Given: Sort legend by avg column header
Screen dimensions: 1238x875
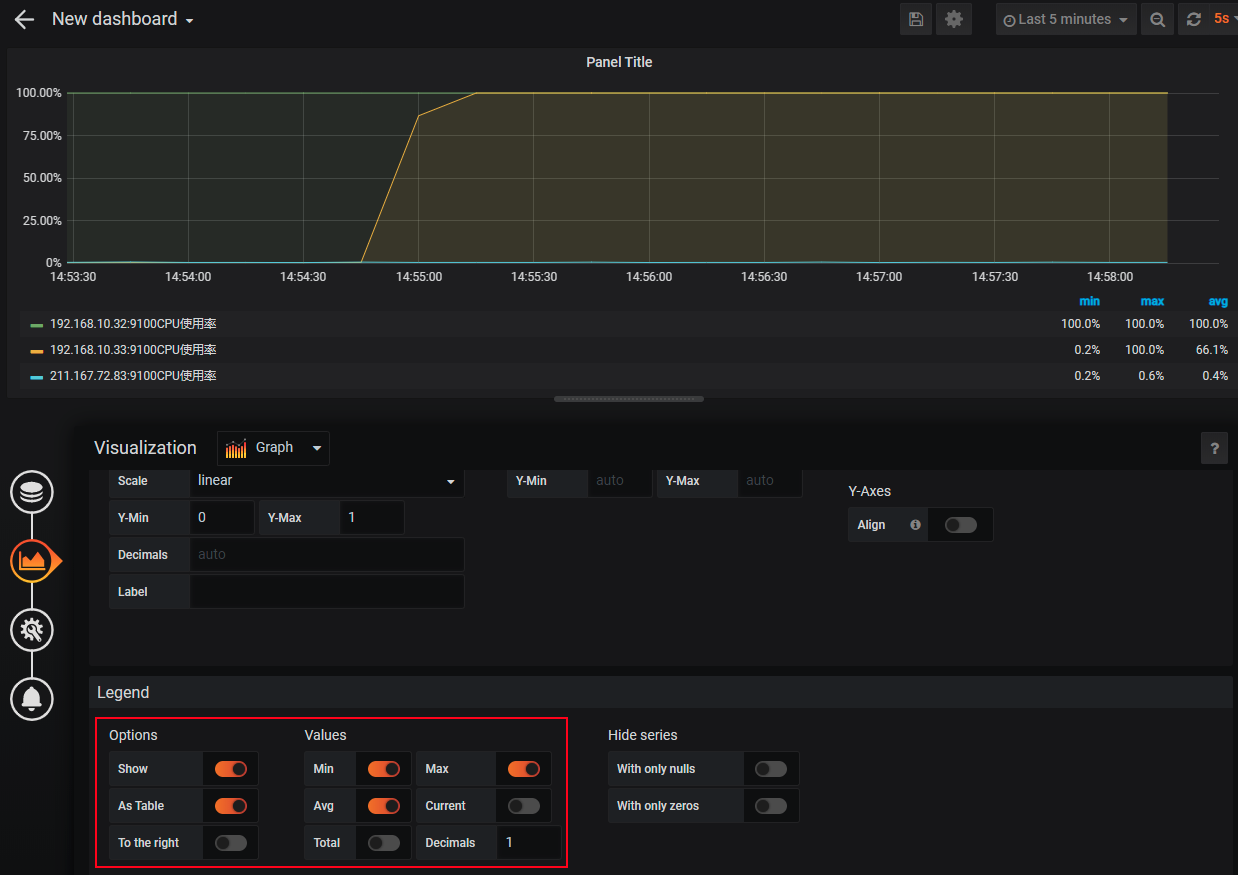Looking at the screenshot, I should tap(1218, 302).
